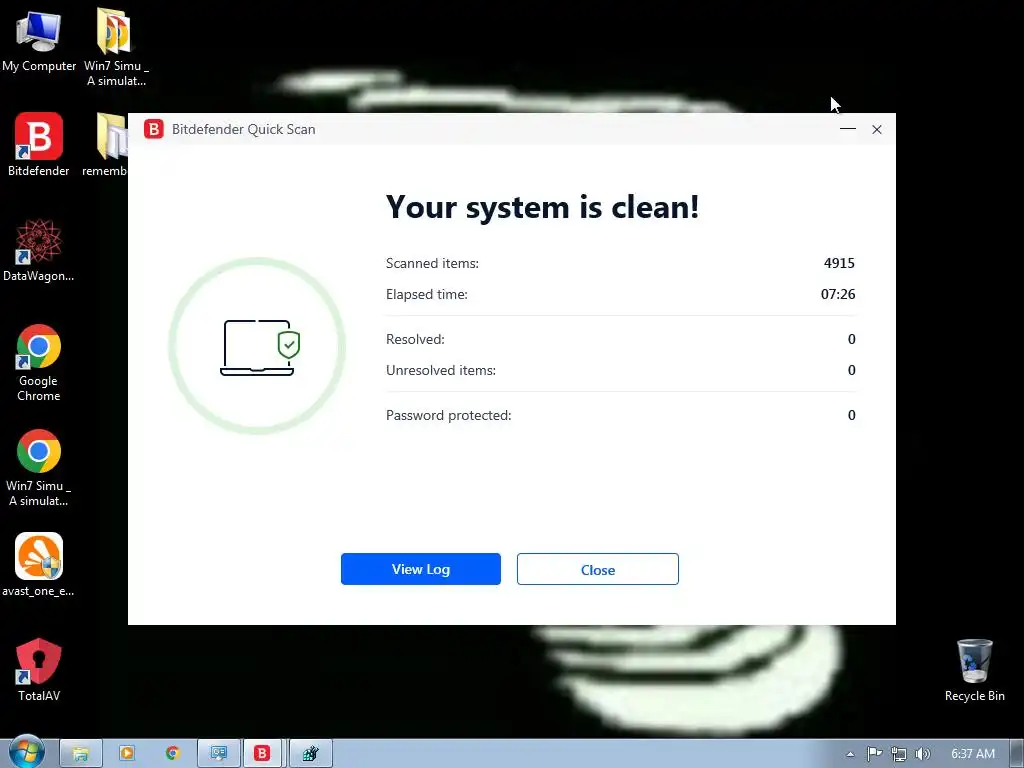This screenshot has height=768, width=1024.
Task: Open the Action Center flag icon
Action: tap(874, 754)
